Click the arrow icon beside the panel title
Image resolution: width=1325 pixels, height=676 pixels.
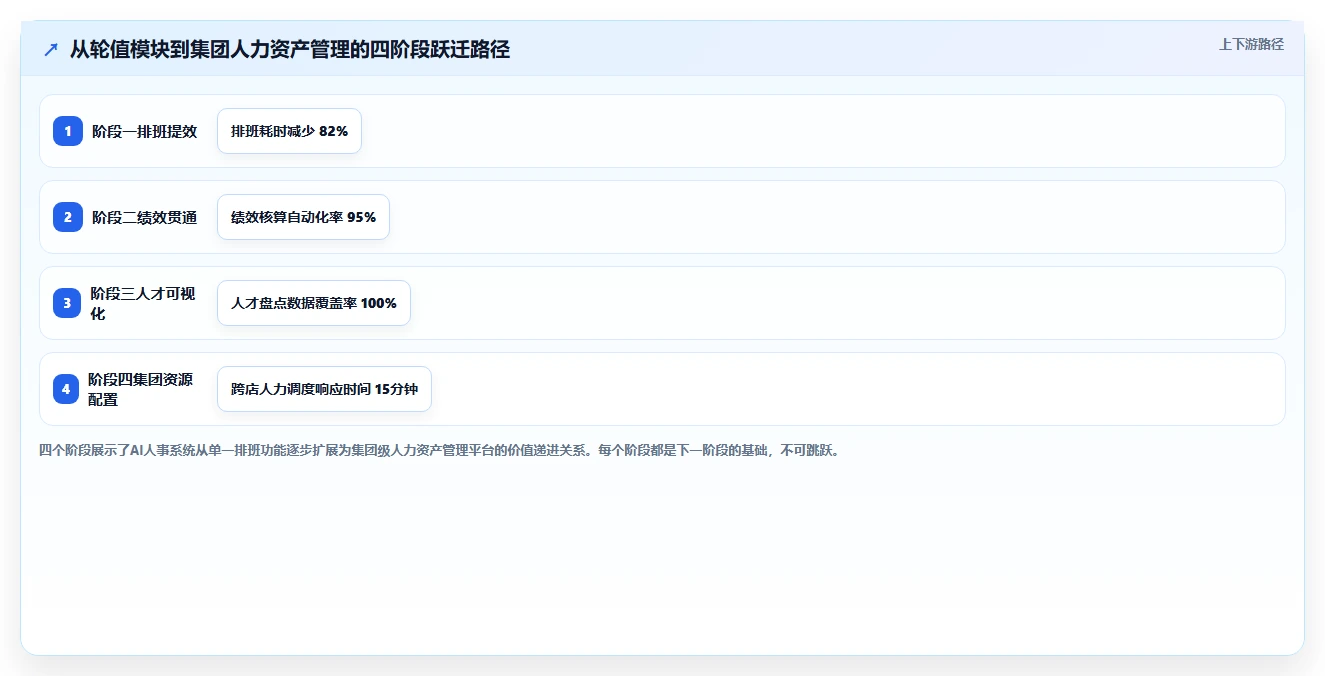point(51,50)
